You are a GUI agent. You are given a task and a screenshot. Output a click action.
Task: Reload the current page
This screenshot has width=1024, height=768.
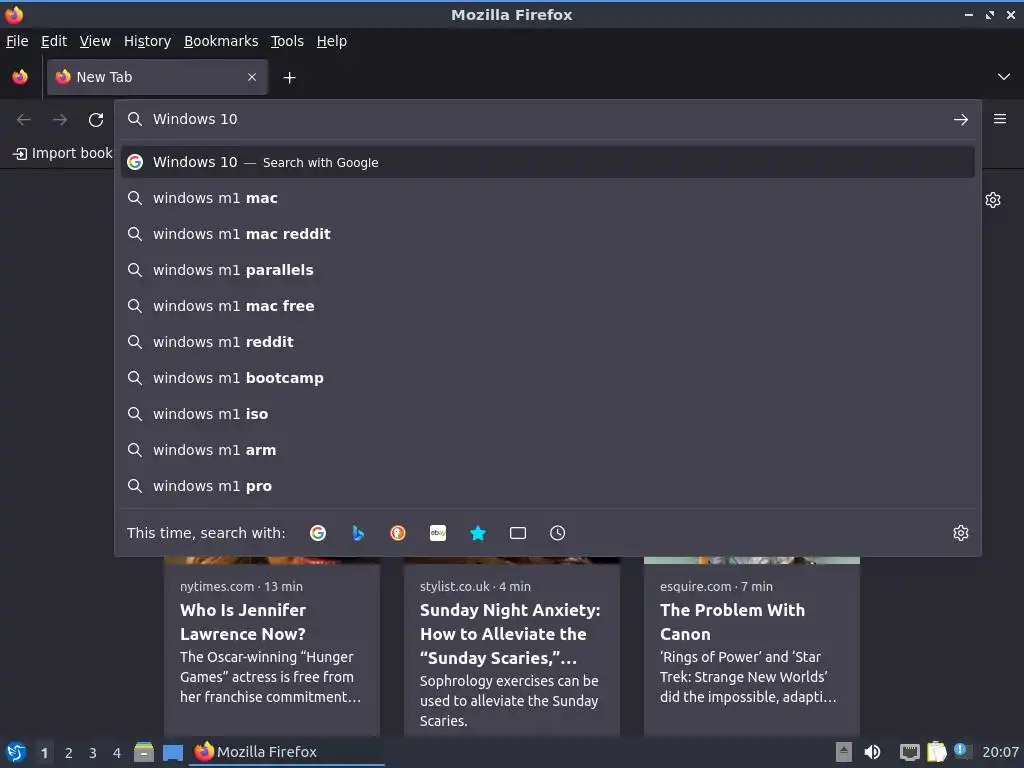pos(96,120)
